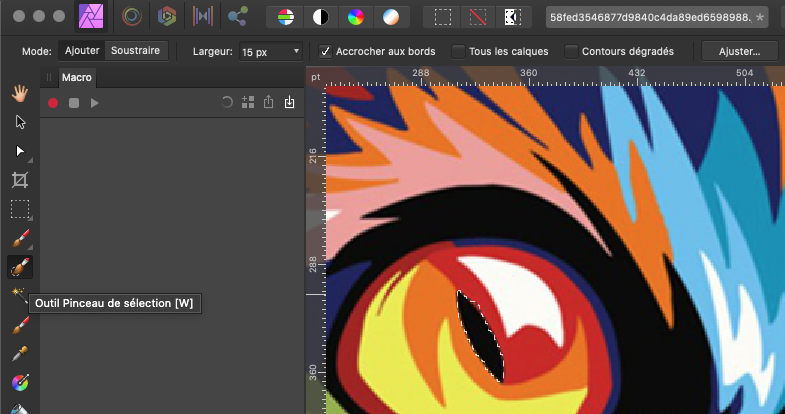Open the Develop persona icon
Image resolution: width=785 pixels, height=414 pixels.
(x=167, y=17)
